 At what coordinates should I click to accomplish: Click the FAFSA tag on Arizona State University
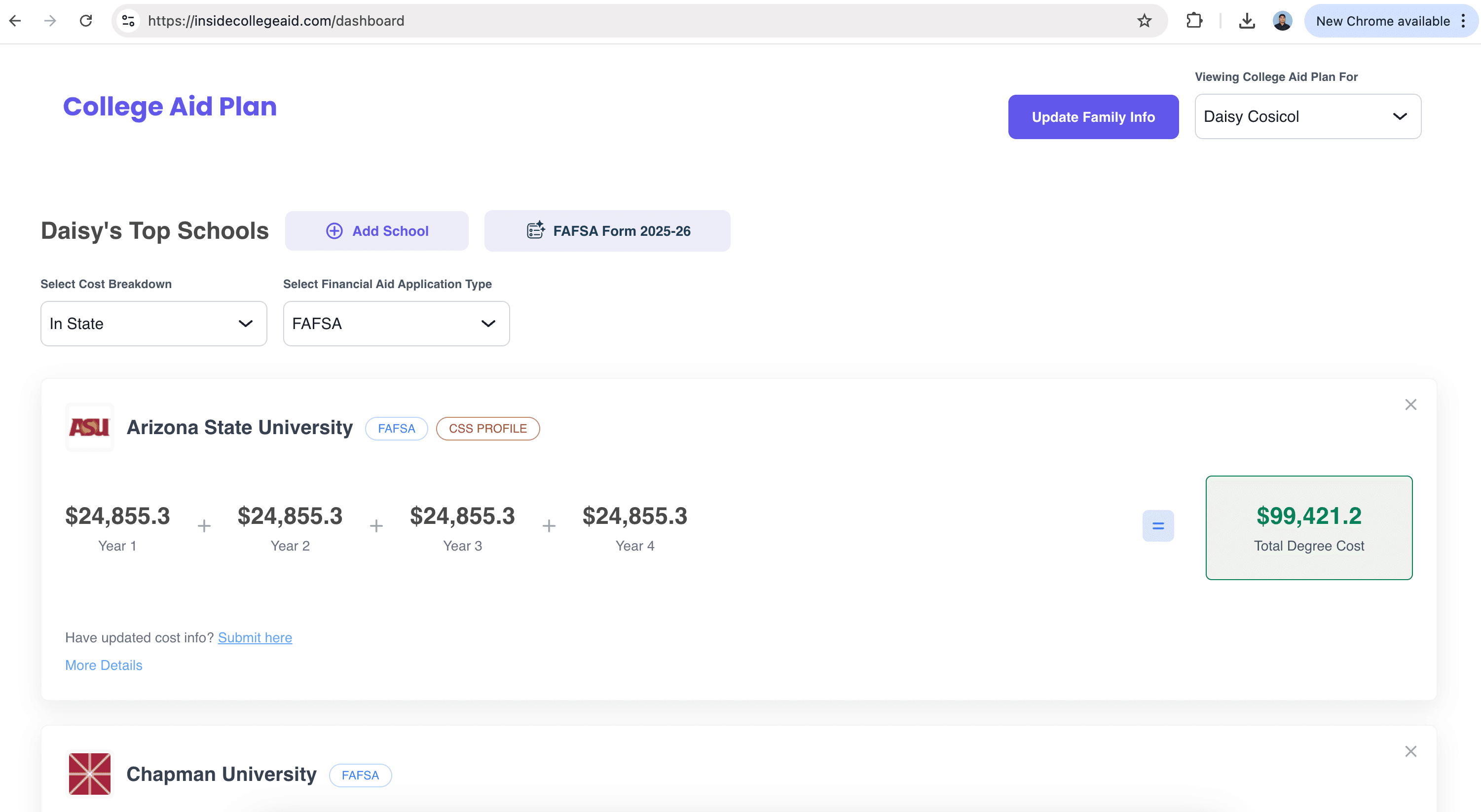[396, 428]
